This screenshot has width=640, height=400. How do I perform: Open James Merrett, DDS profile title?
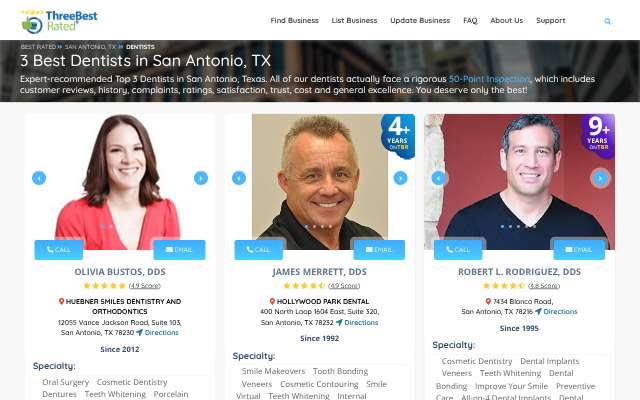coord(320,272)
